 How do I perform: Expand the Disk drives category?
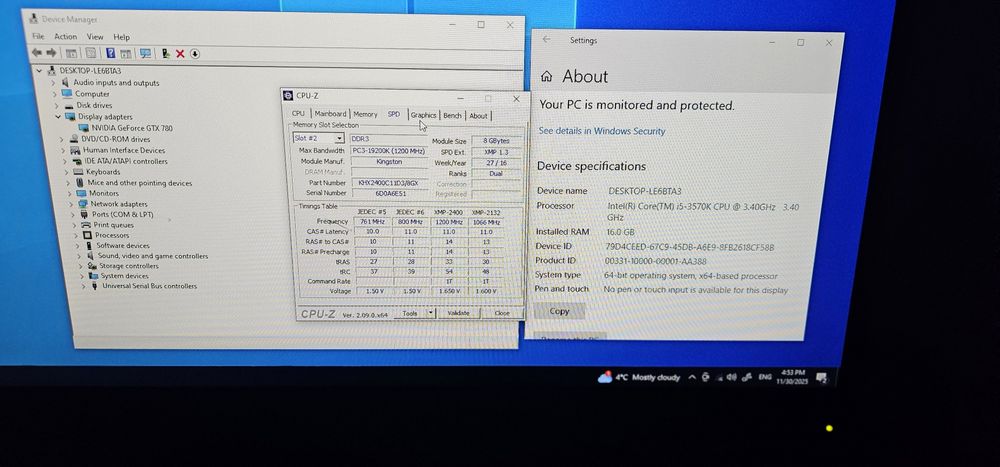pos(56,105)
